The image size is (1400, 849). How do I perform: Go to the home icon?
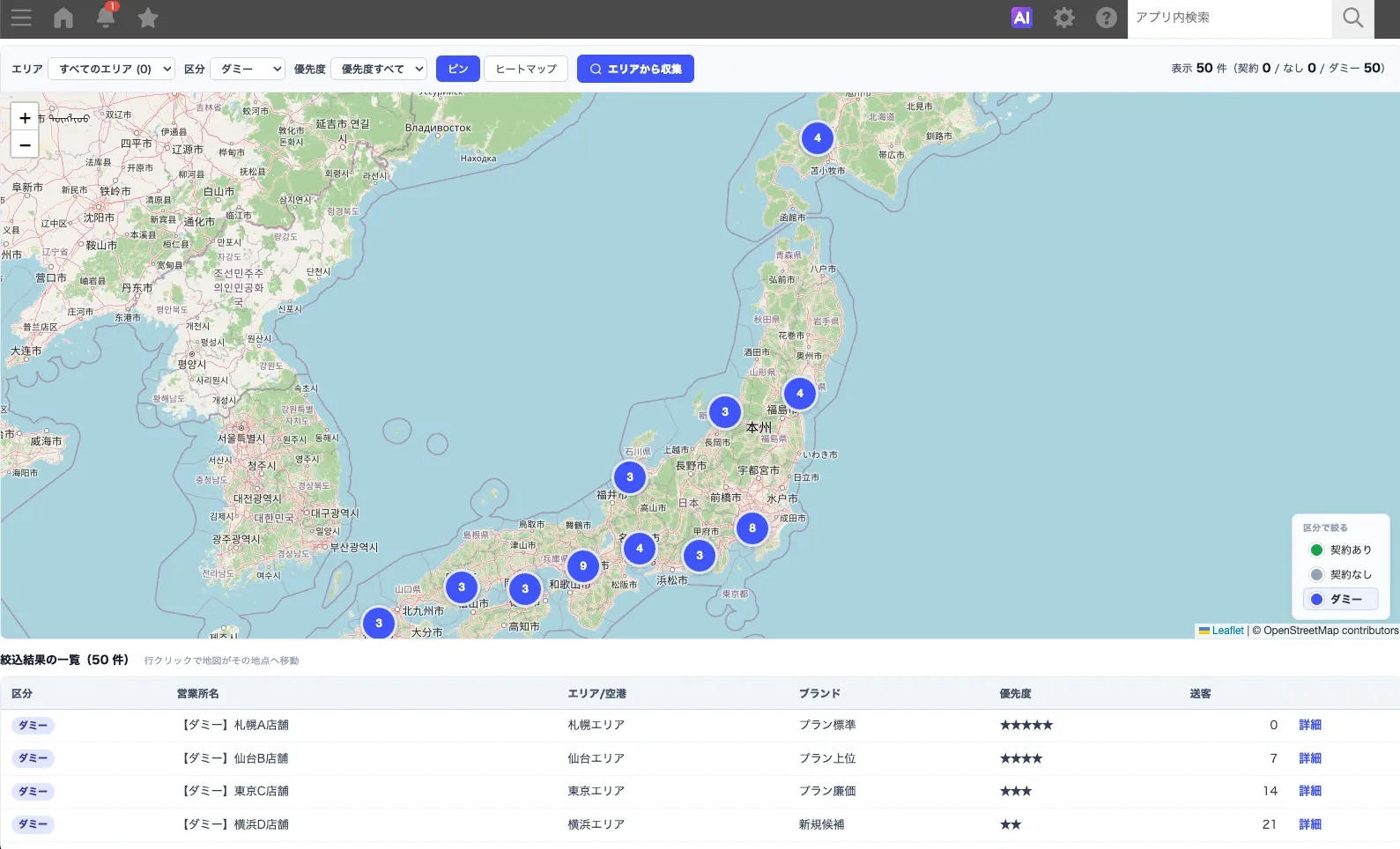pyautogui.click(x=63, y=18)
